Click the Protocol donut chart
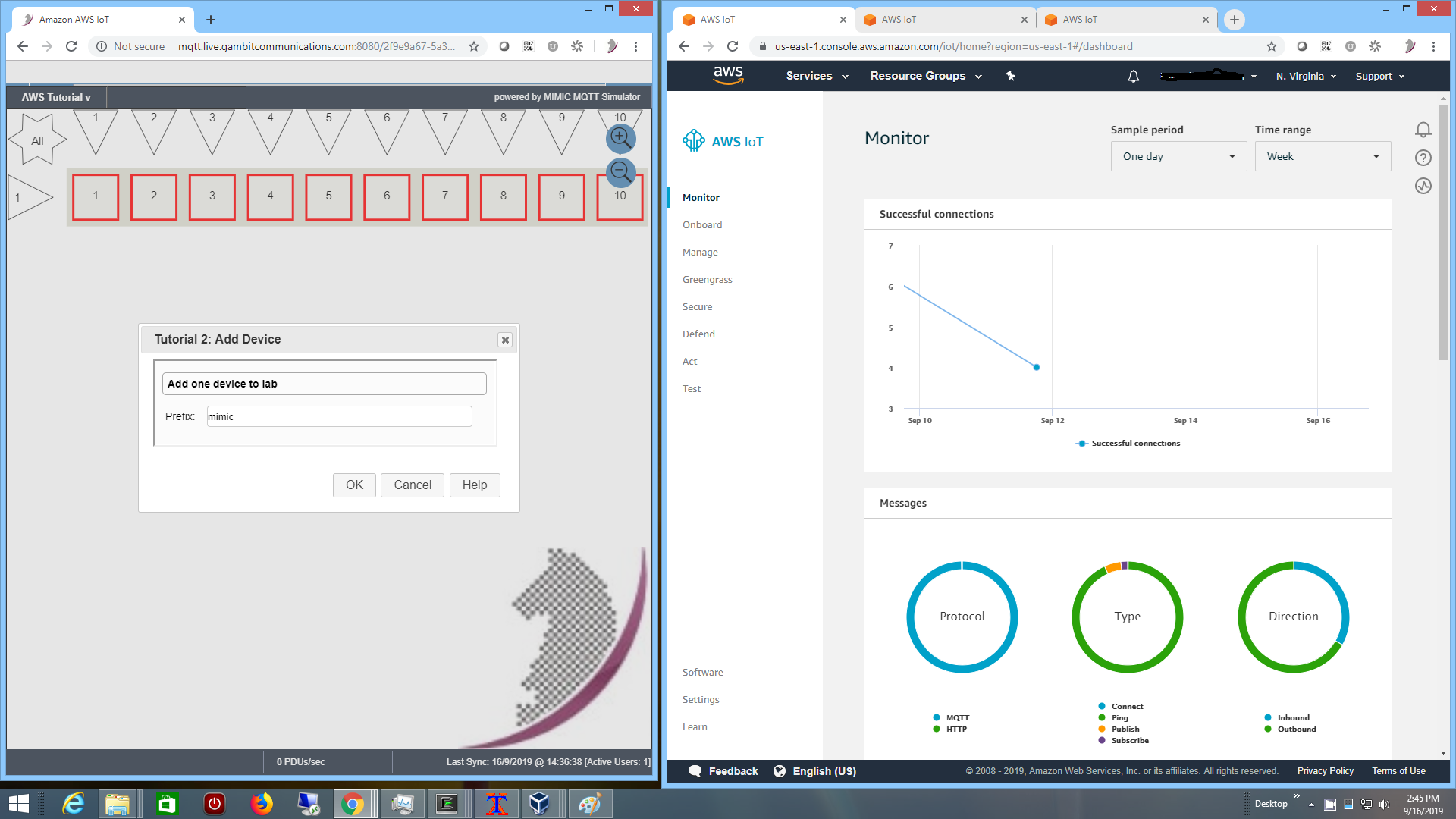Screen dimensions: 1456x819 [962, 617]
